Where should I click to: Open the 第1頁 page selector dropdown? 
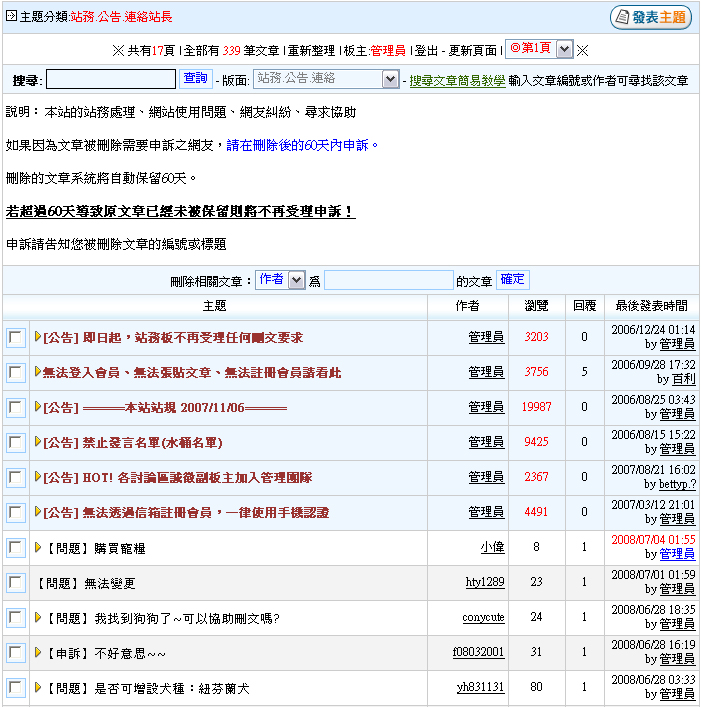tap(564, 49)
